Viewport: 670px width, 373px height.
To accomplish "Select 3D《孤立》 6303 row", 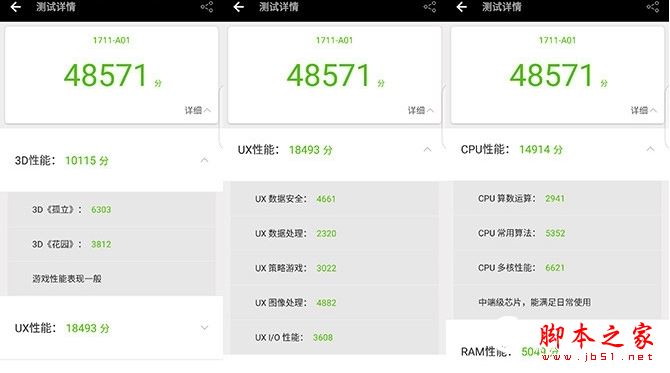I will pos(111,209).
